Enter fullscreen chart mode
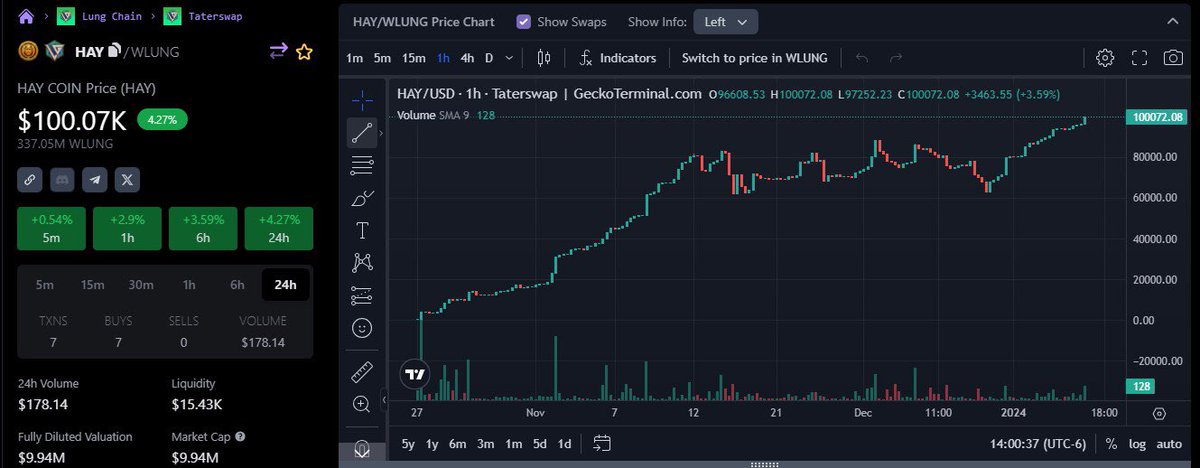Image resolution: width=1200 pixels, height=468 pixels. (1139, 58)
